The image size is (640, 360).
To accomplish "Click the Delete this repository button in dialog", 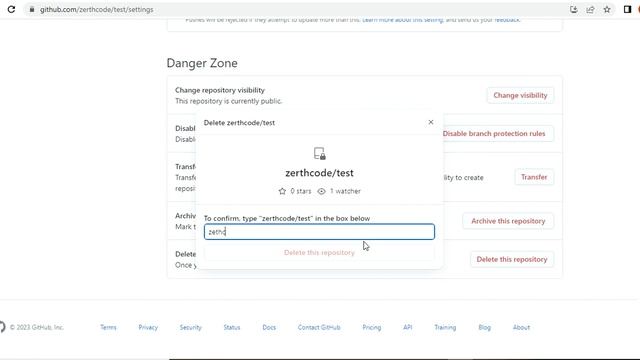I will click(x=319, y=252).
